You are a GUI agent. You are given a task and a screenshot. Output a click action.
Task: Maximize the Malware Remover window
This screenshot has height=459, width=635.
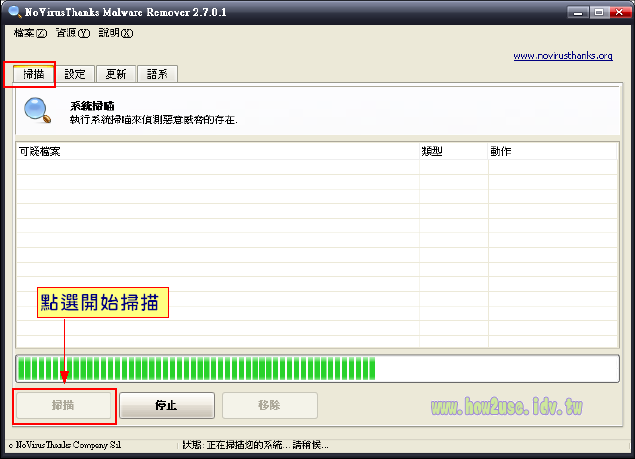pos(598,12)
